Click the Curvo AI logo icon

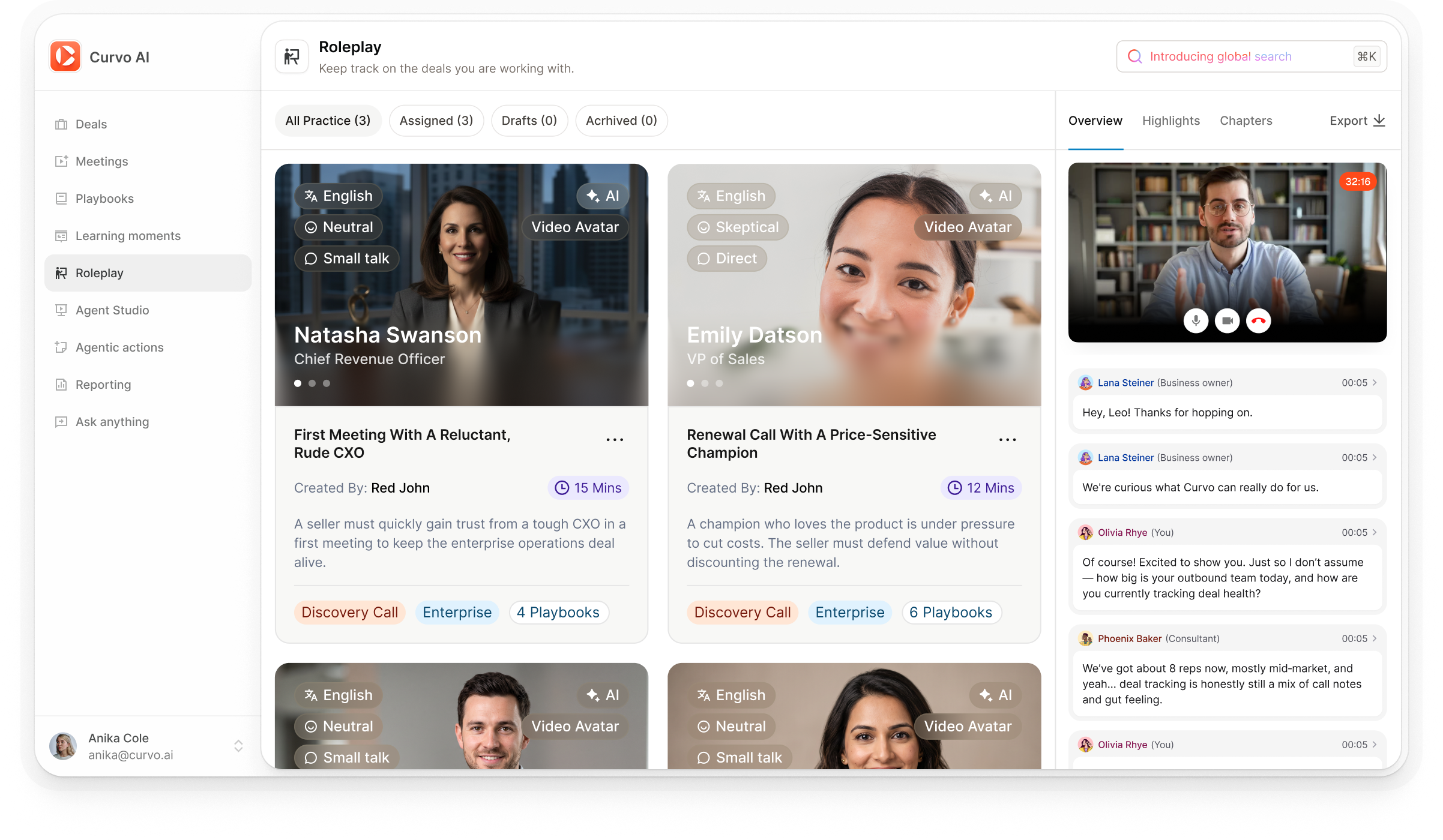pos(65,56)
